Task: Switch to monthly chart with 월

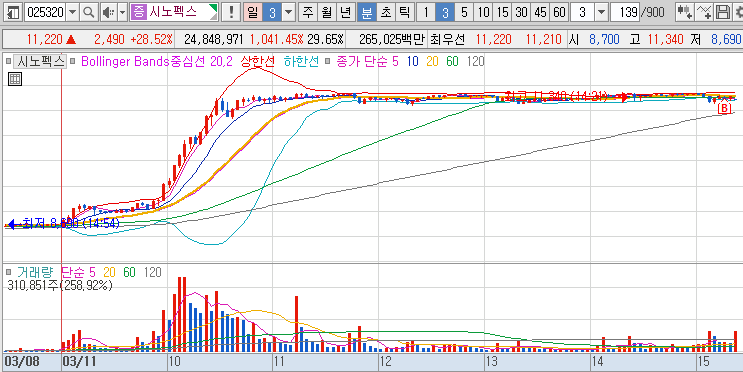Action: tap(326, 12)
